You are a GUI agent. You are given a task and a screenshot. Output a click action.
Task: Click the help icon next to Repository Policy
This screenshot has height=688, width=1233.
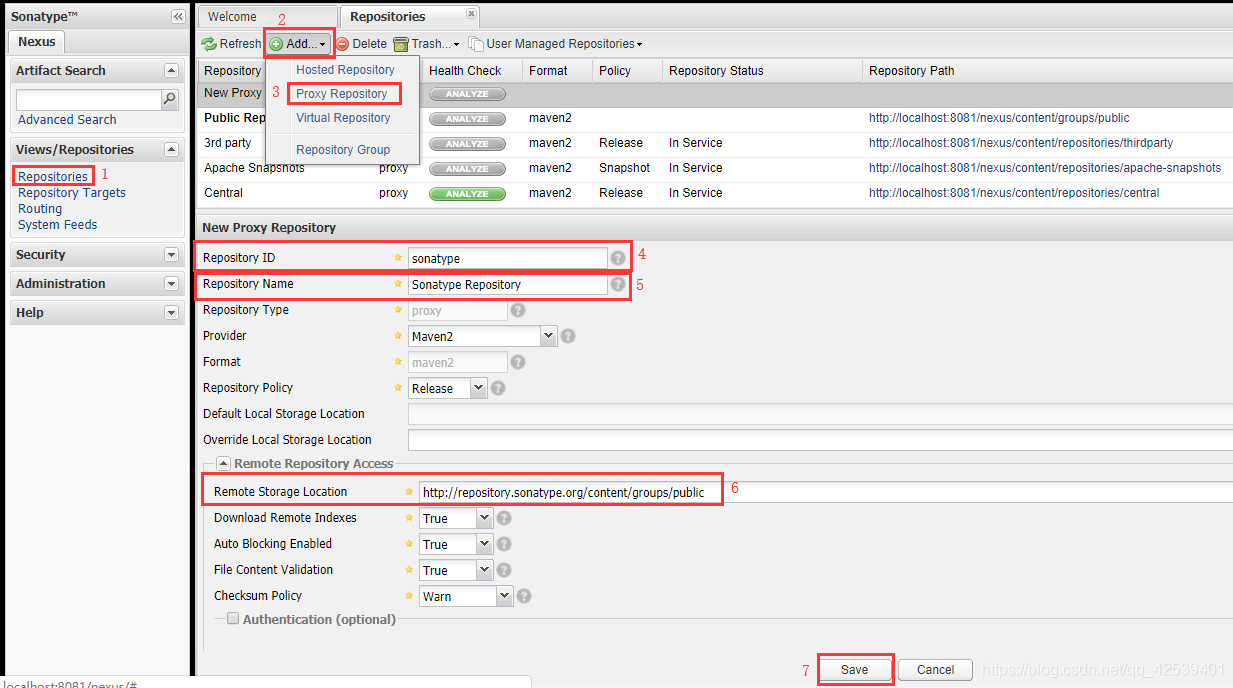pyautogui.click(x=498, y=388)
